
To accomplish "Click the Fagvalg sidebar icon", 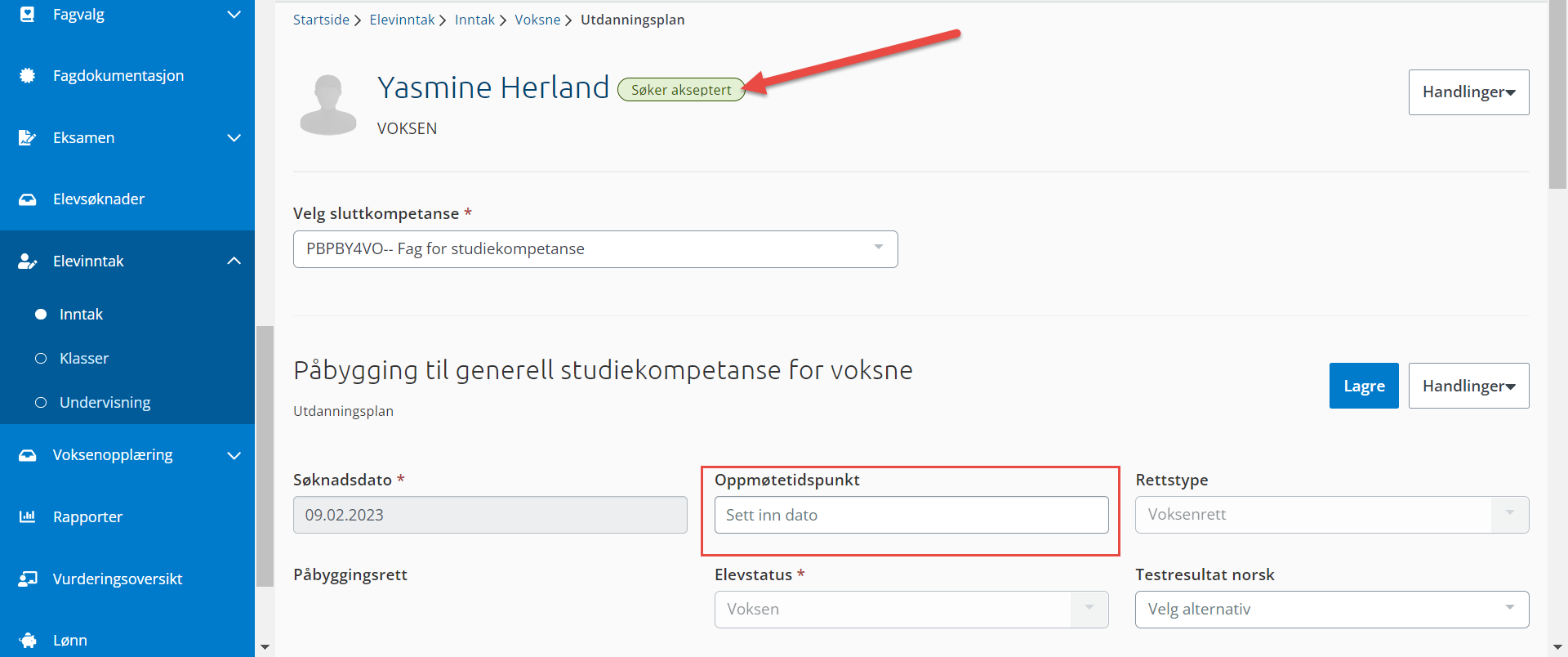I will click(x=27, y=14).
